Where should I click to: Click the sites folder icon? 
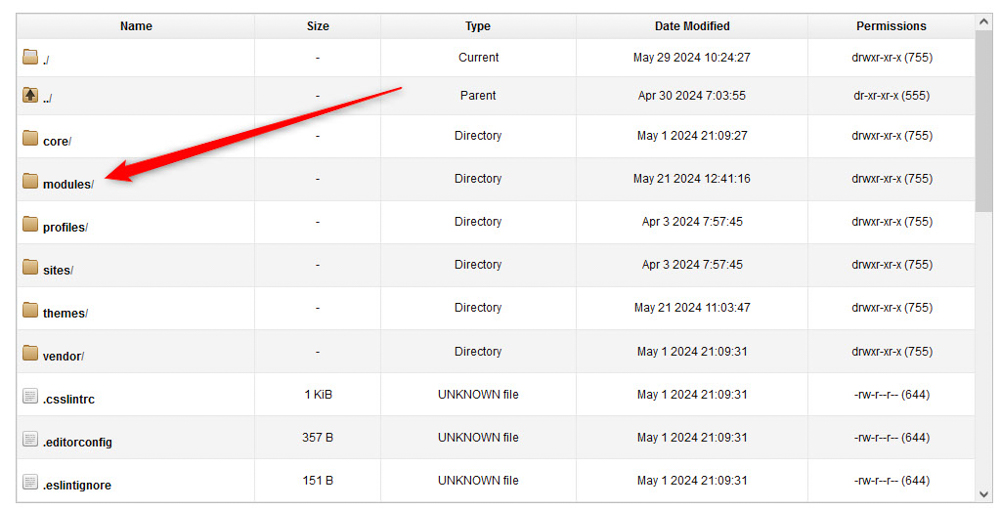click(30, 266)
